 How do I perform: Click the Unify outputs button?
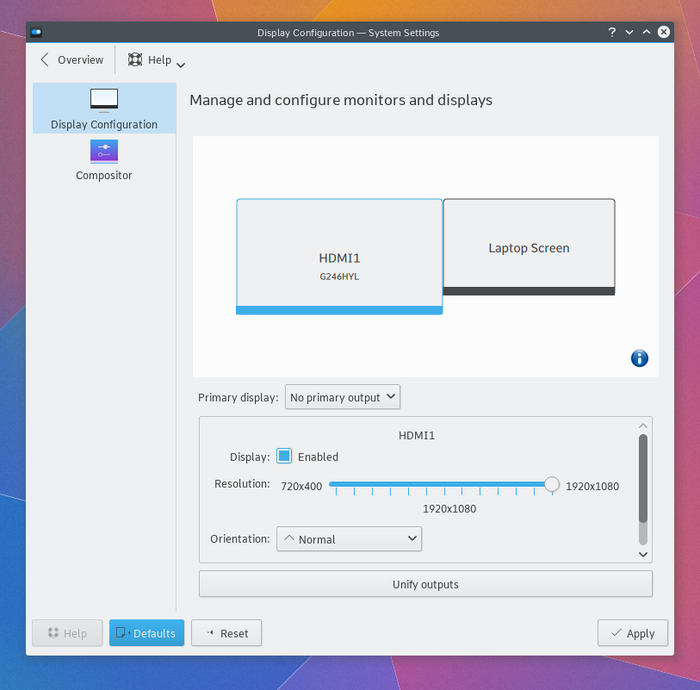(425, 584)
